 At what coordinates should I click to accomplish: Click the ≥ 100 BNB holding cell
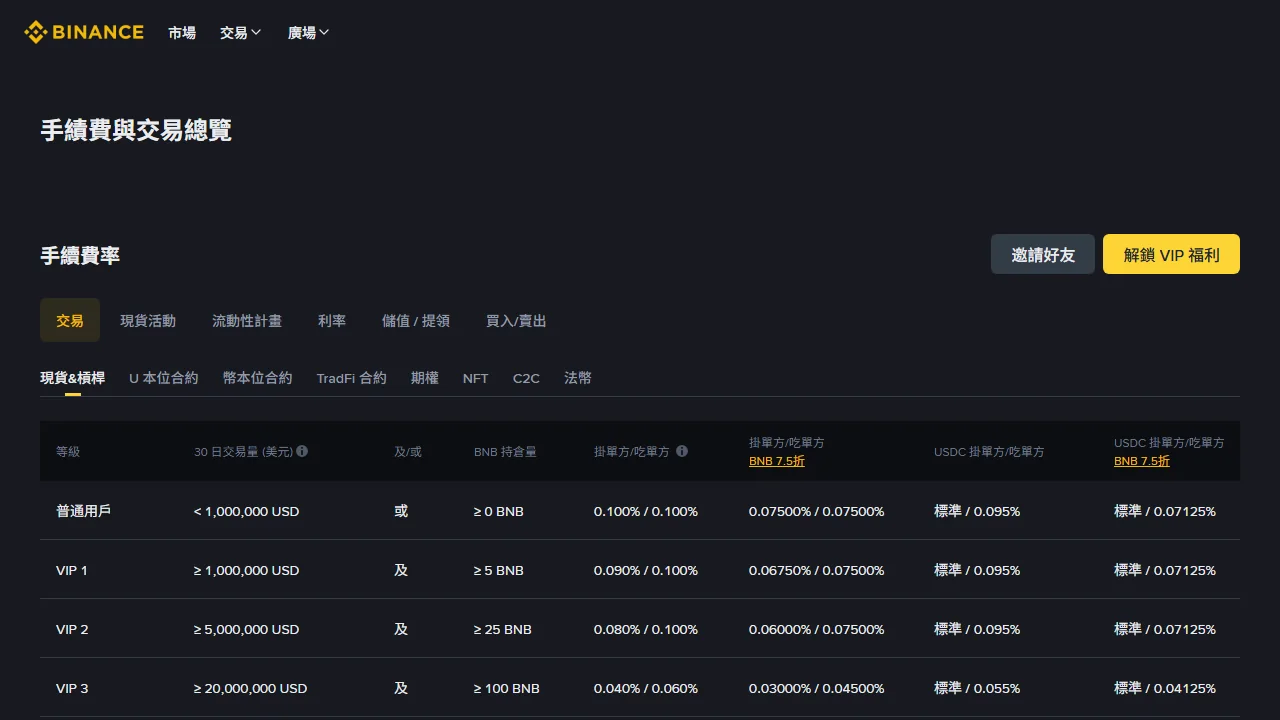pos(507,688)
